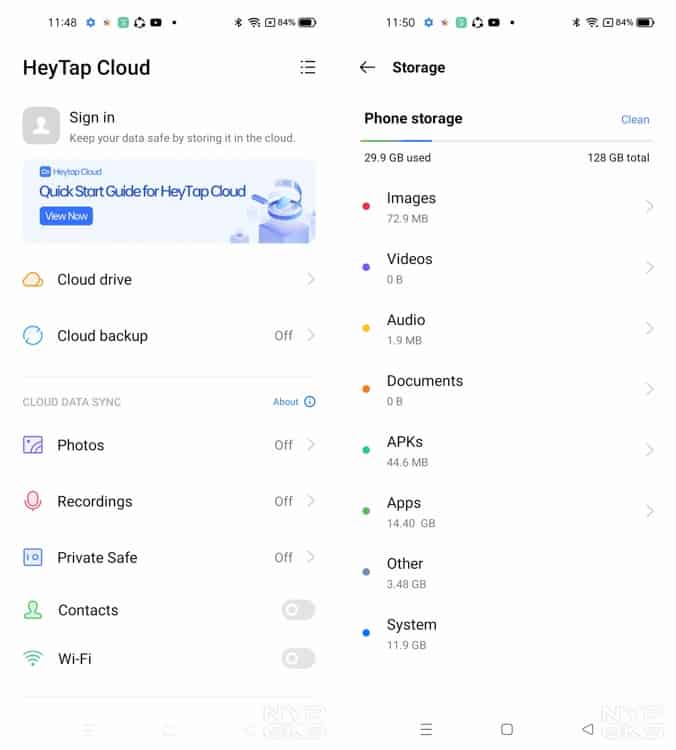Viewport: 676px width, 750px height.
Task: Tap the yellow dot beside Audio
Action: [x=366, y=328]
